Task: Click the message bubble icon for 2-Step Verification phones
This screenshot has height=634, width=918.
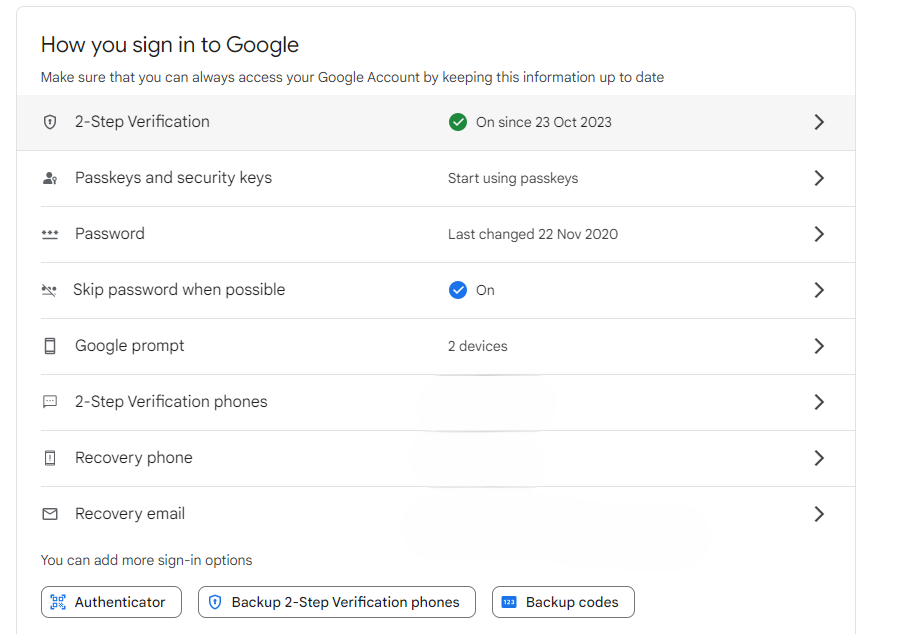Action: (50, 402)
